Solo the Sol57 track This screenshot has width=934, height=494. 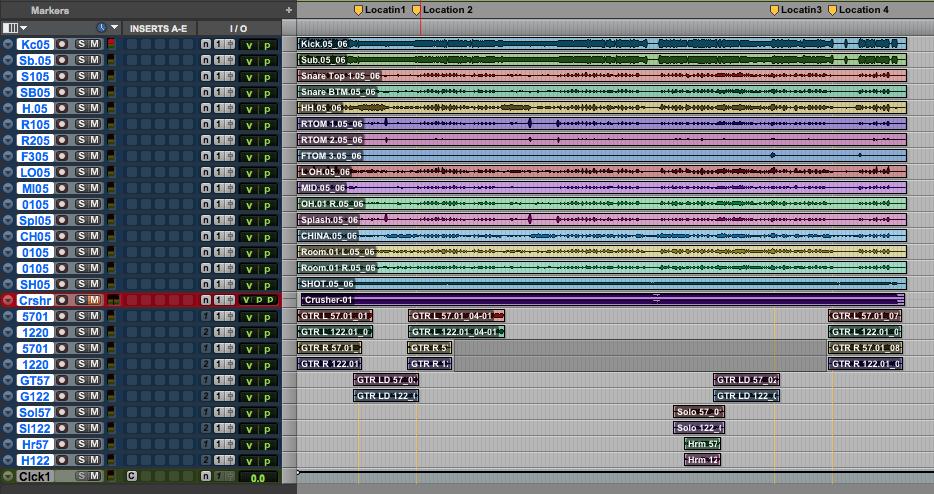pos(81,412)
